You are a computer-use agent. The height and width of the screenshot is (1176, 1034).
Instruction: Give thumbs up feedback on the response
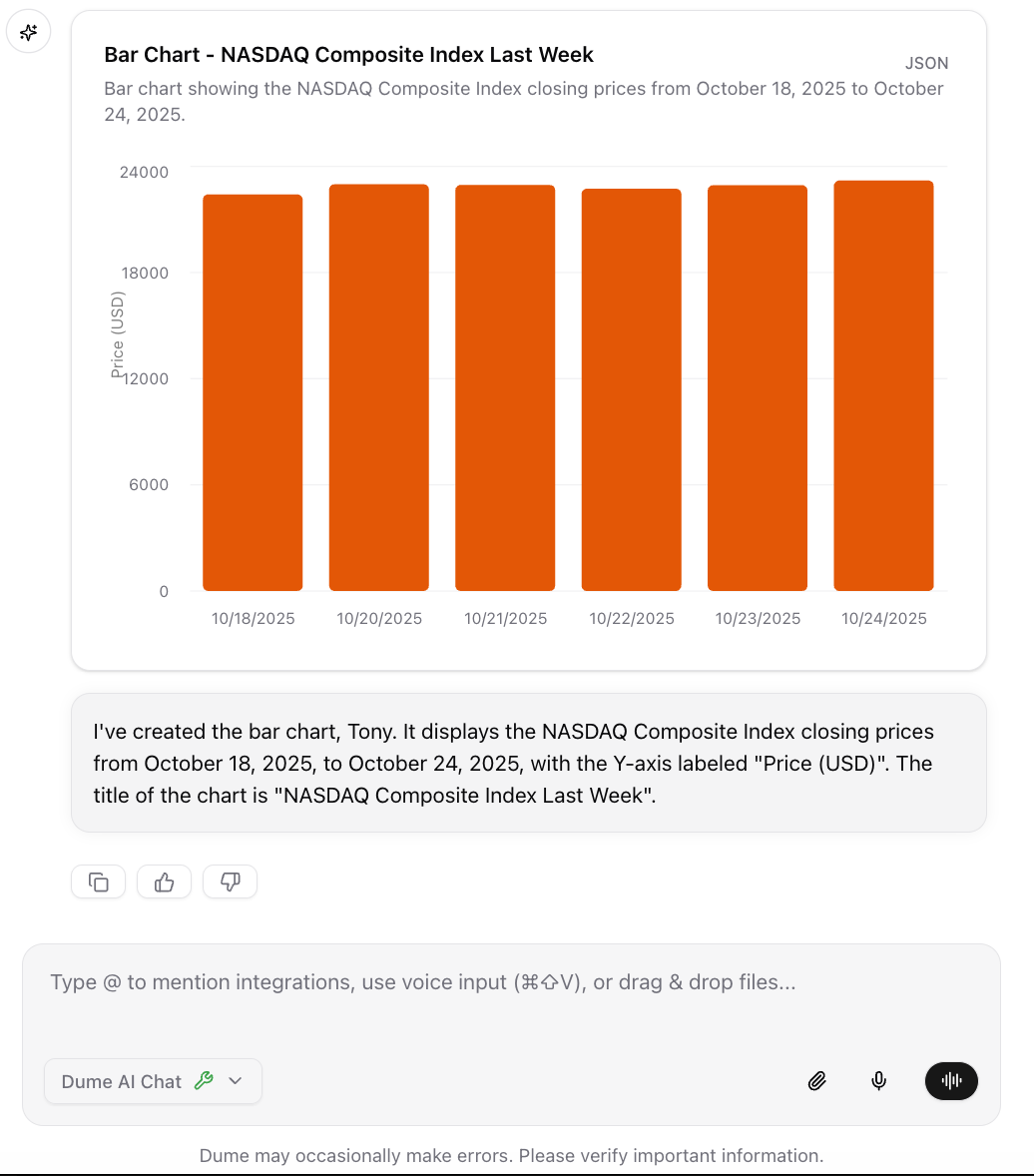pos(164,882)
